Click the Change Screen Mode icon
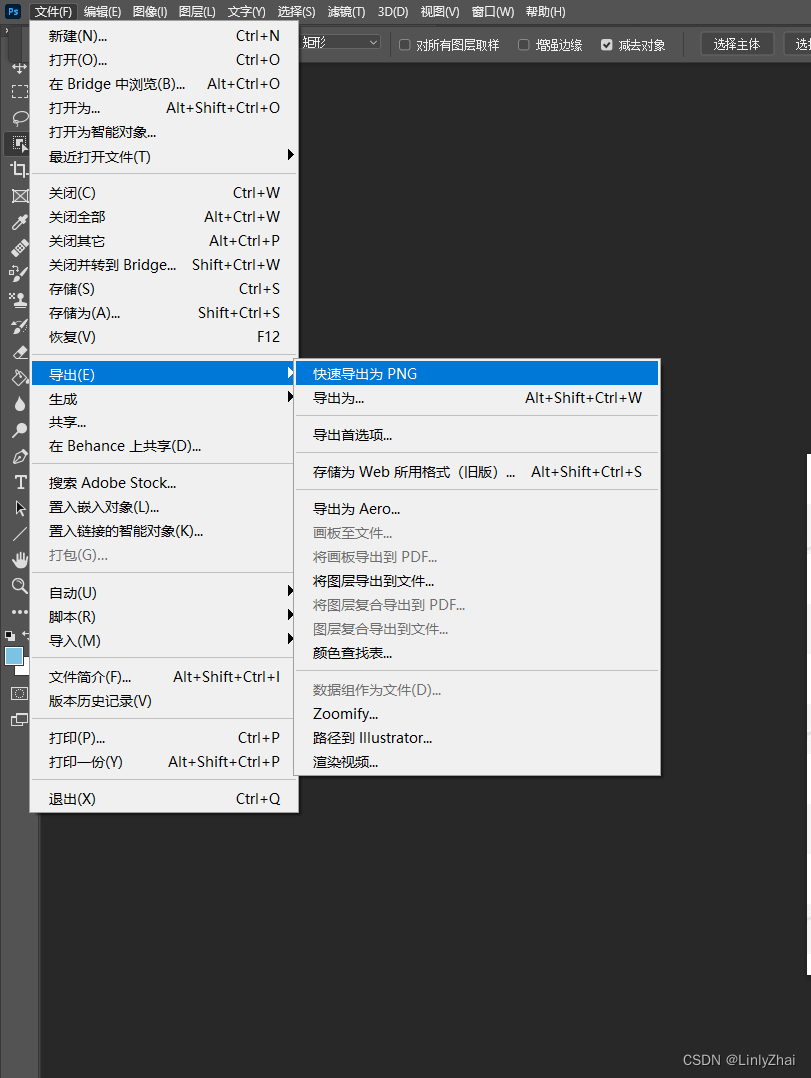Image resolution: width=811 pixels, height=1078 pixels. tap(19, 720)
